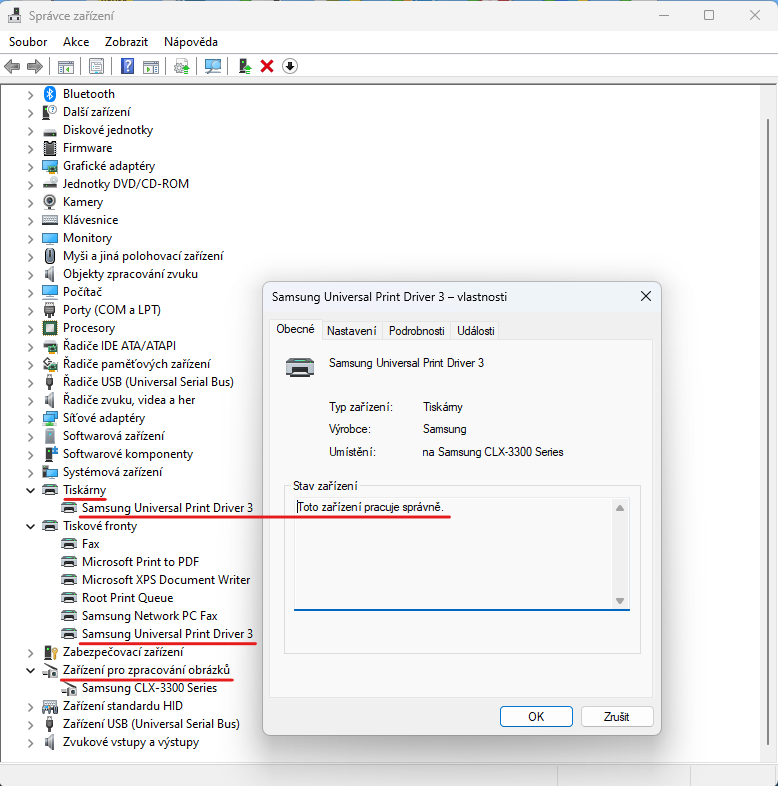Expand the Softwarové komponenty node
Viewport: 778px width, 786px height.
pyautogui.click(x=30, y=455)
